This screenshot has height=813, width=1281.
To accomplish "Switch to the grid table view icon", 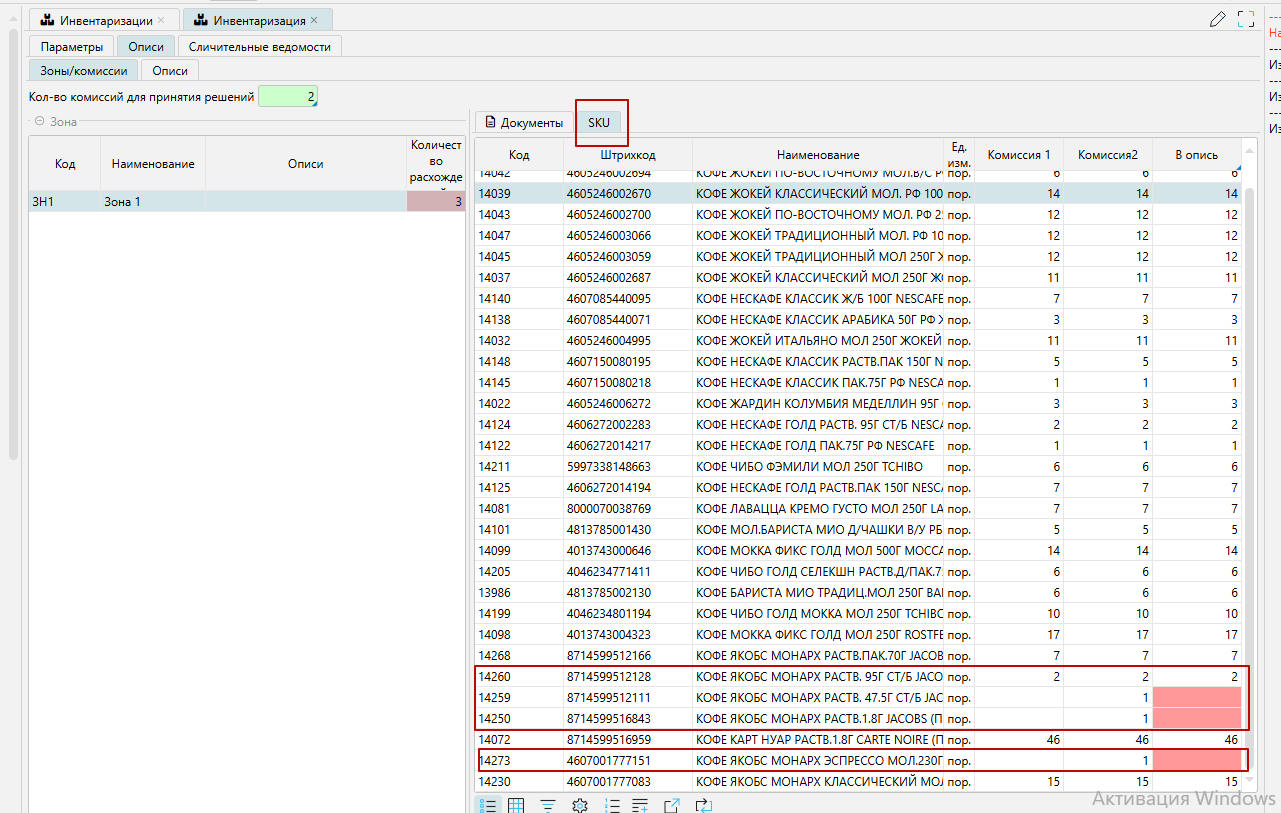I will click(516, 805).
